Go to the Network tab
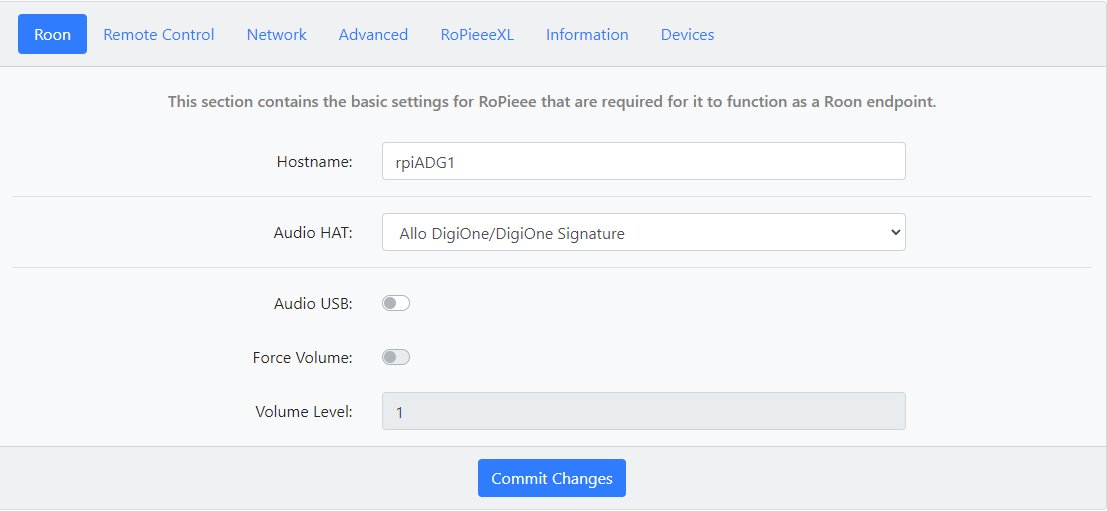The width and height of the screenshot is (1107, 511). point(277,34)
